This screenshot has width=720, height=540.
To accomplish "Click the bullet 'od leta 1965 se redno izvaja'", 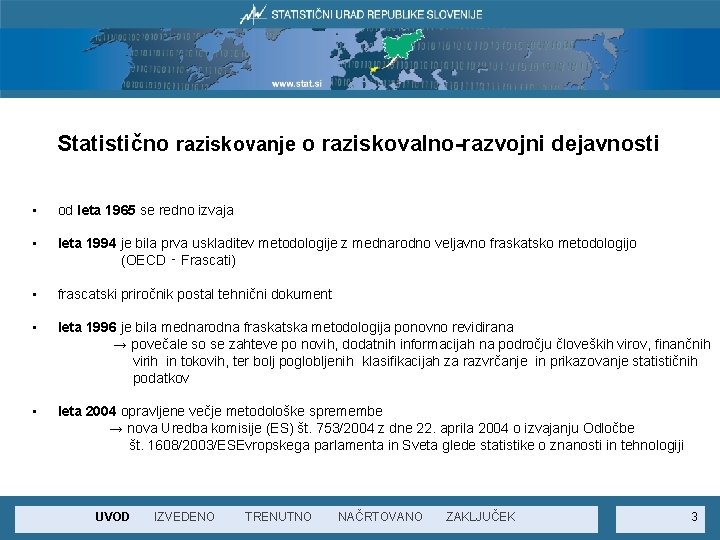I will [146, 210].
